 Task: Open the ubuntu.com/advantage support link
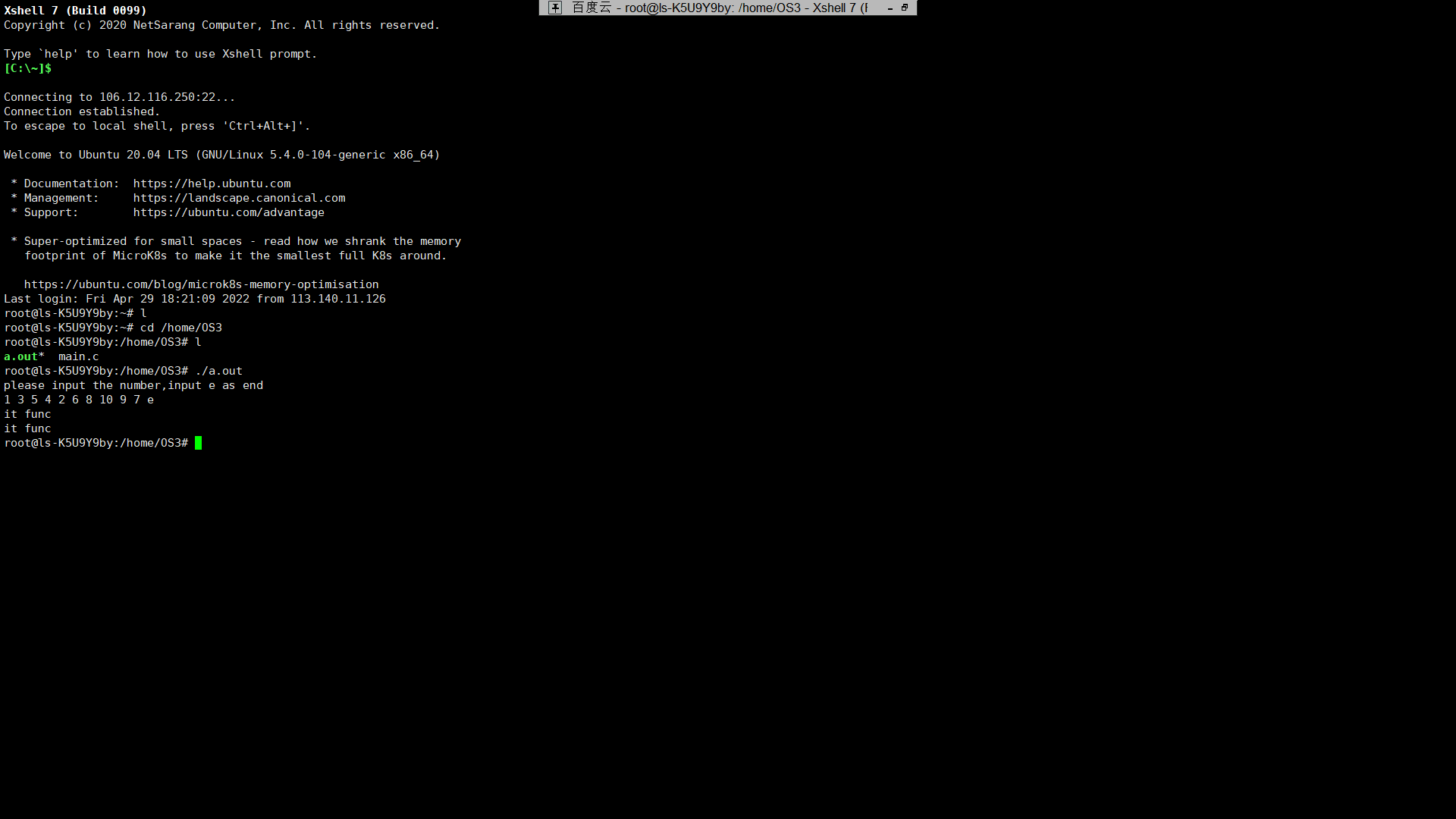(228, 212)
